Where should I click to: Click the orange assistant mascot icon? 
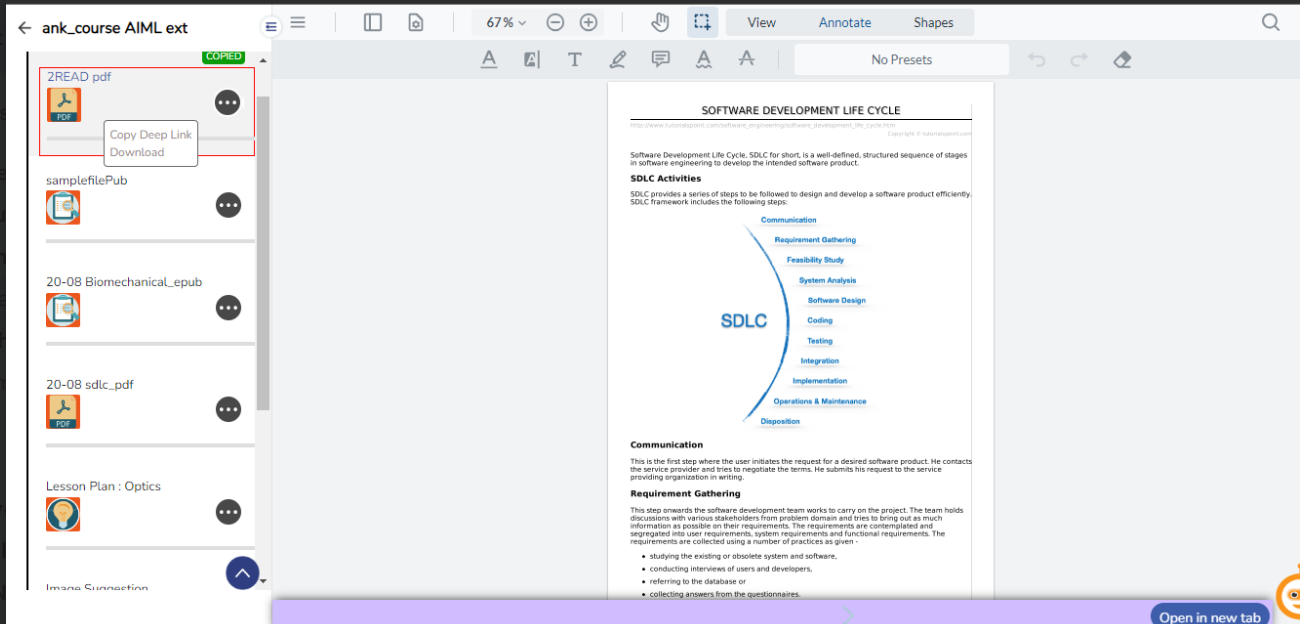point(1290,596)
